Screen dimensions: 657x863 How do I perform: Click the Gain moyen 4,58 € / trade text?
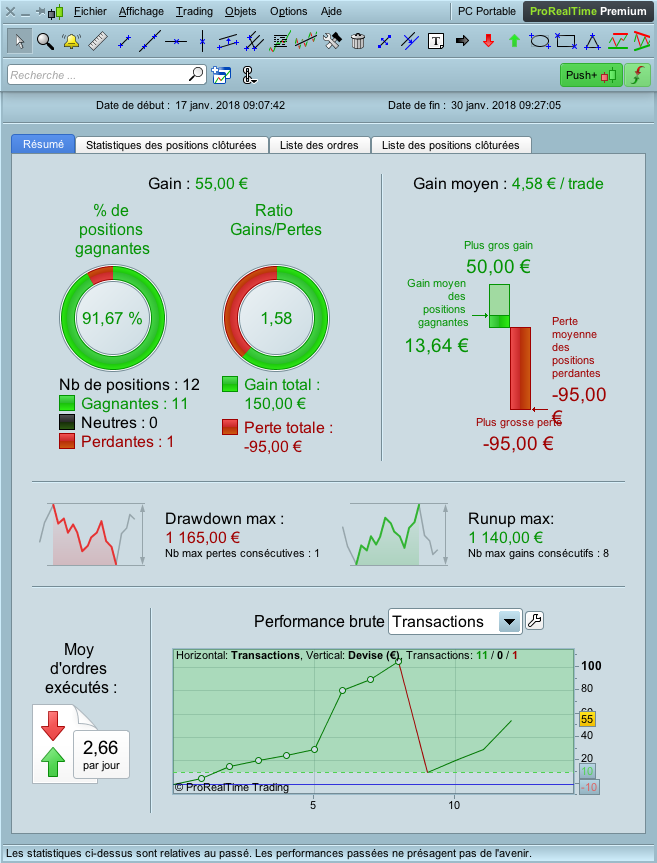tap(508, 183)
